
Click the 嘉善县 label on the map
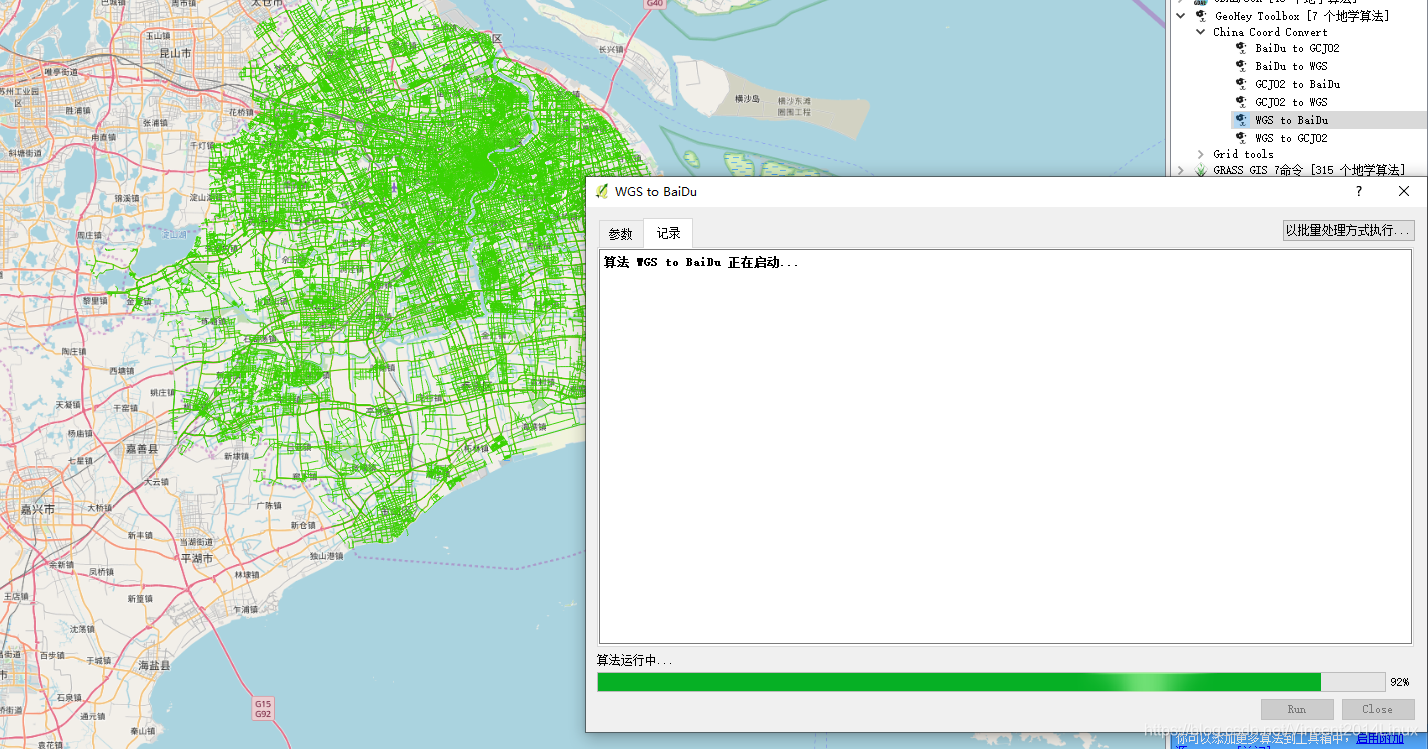coord(141,449)
